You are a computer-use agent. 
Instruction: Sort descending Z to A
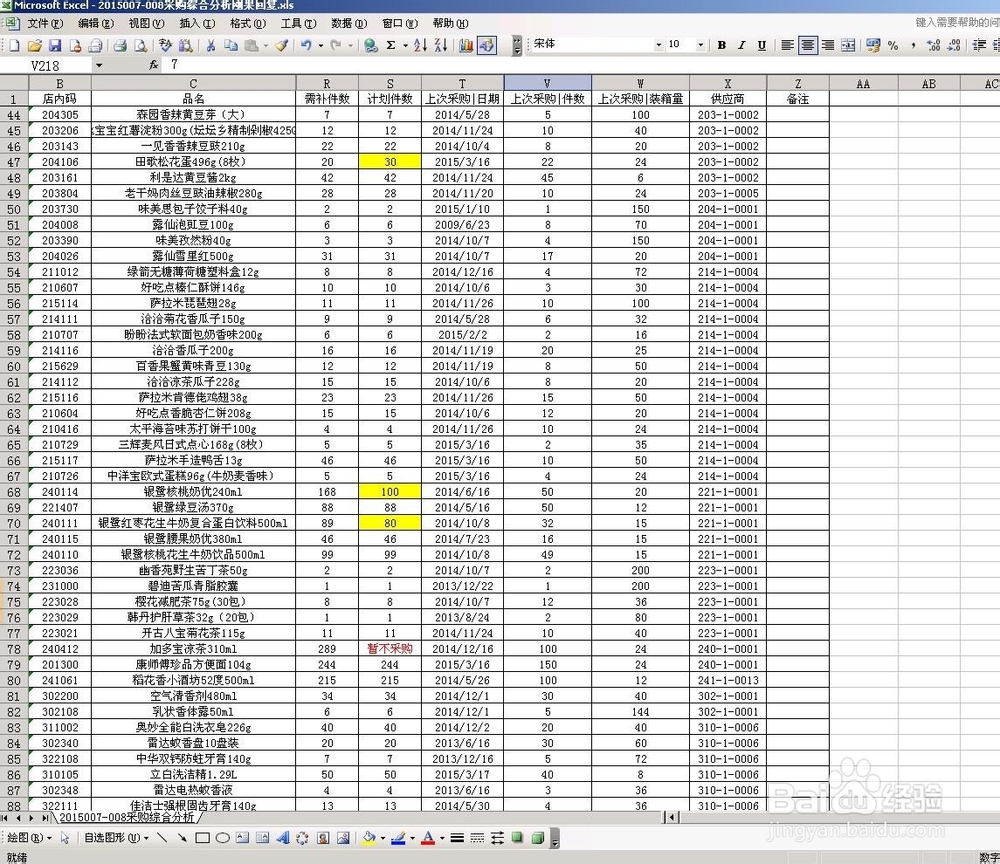click(x=441, y=45)
